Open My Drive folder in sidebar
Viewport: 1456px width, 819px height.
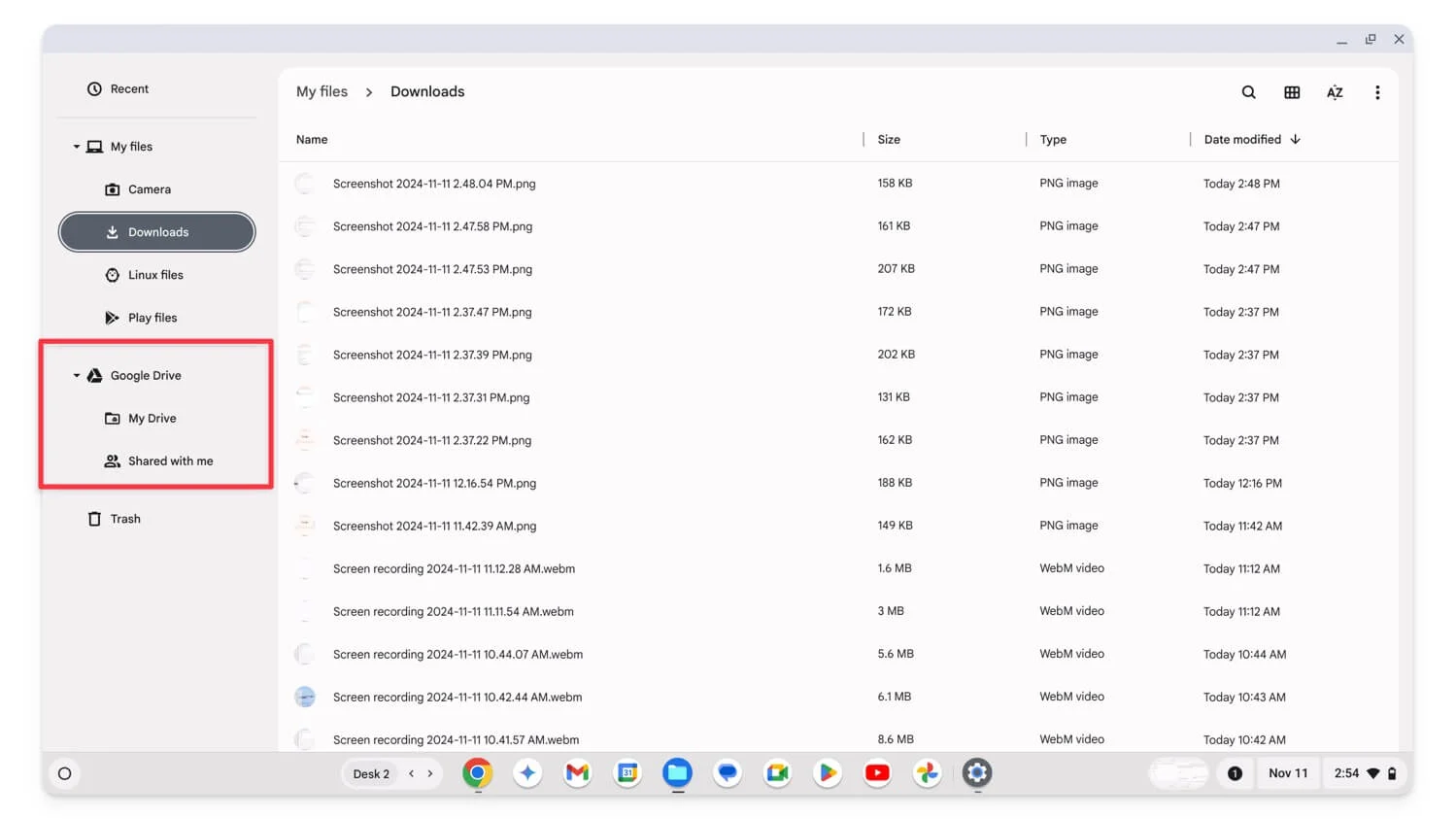(x=152, y=419)
